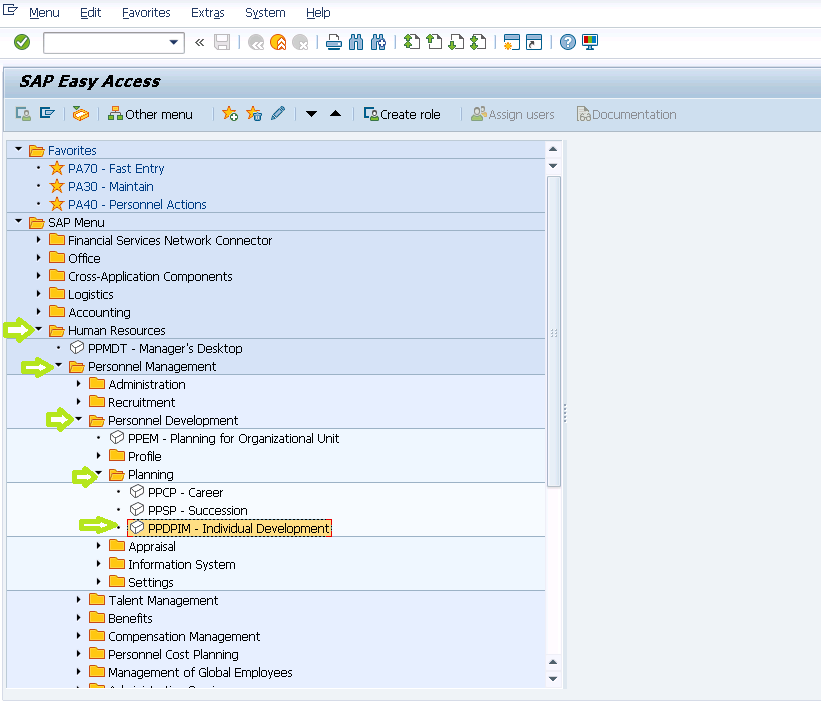
Task: Click the Last Page icon
Action: pyautogui.click(x=478, y=42)
